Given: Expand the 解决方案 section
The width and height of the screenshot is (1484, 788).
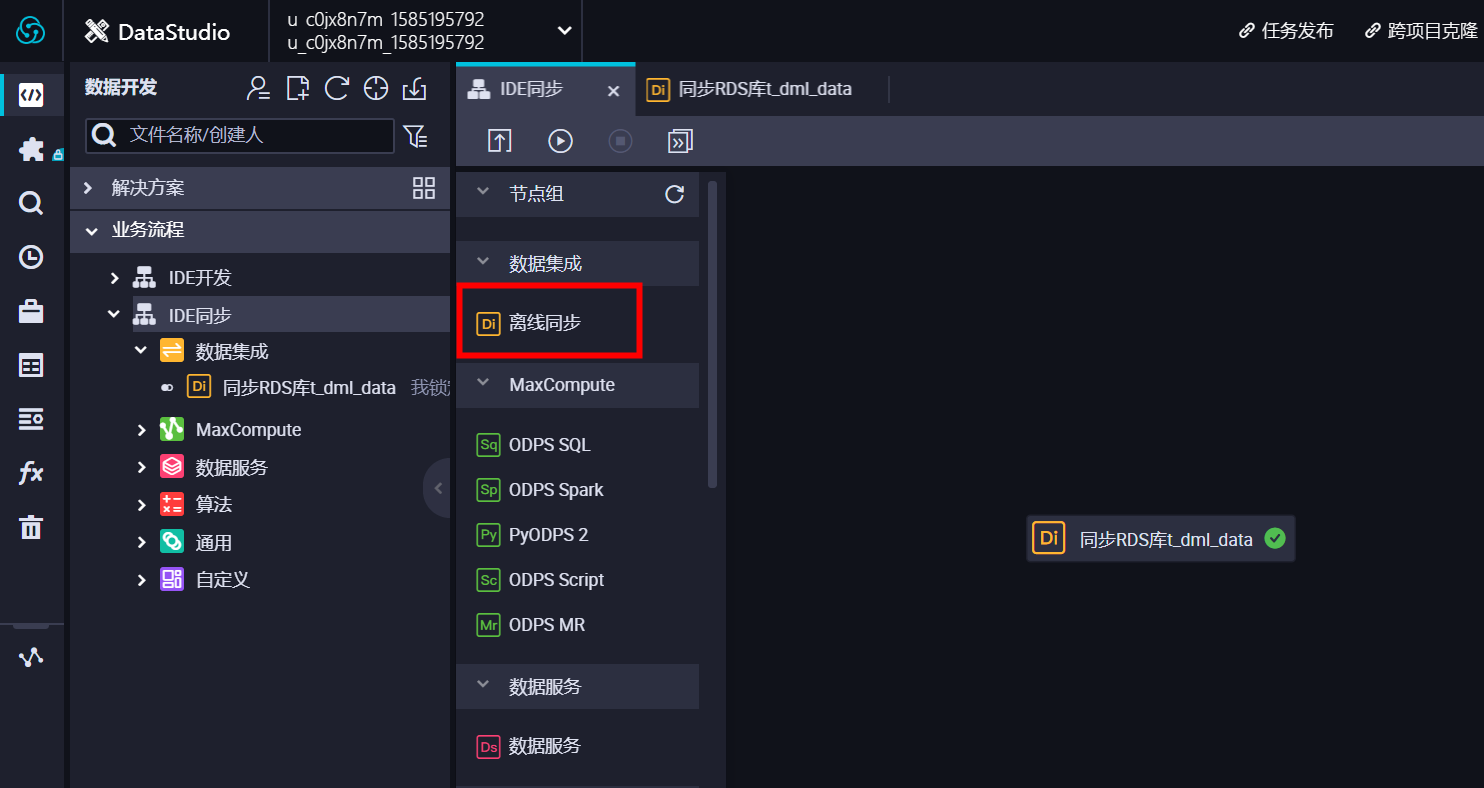Looking at the screenshot, I should coord(88,188).
